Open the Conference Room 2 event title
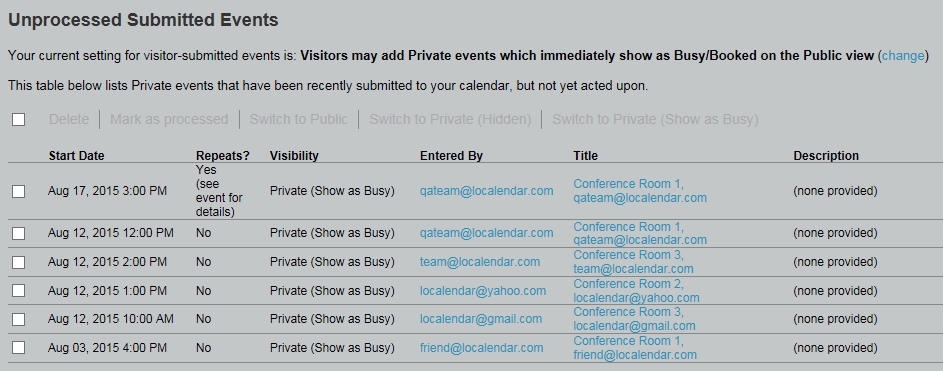The image size is (943, 371). pos(636,290)
